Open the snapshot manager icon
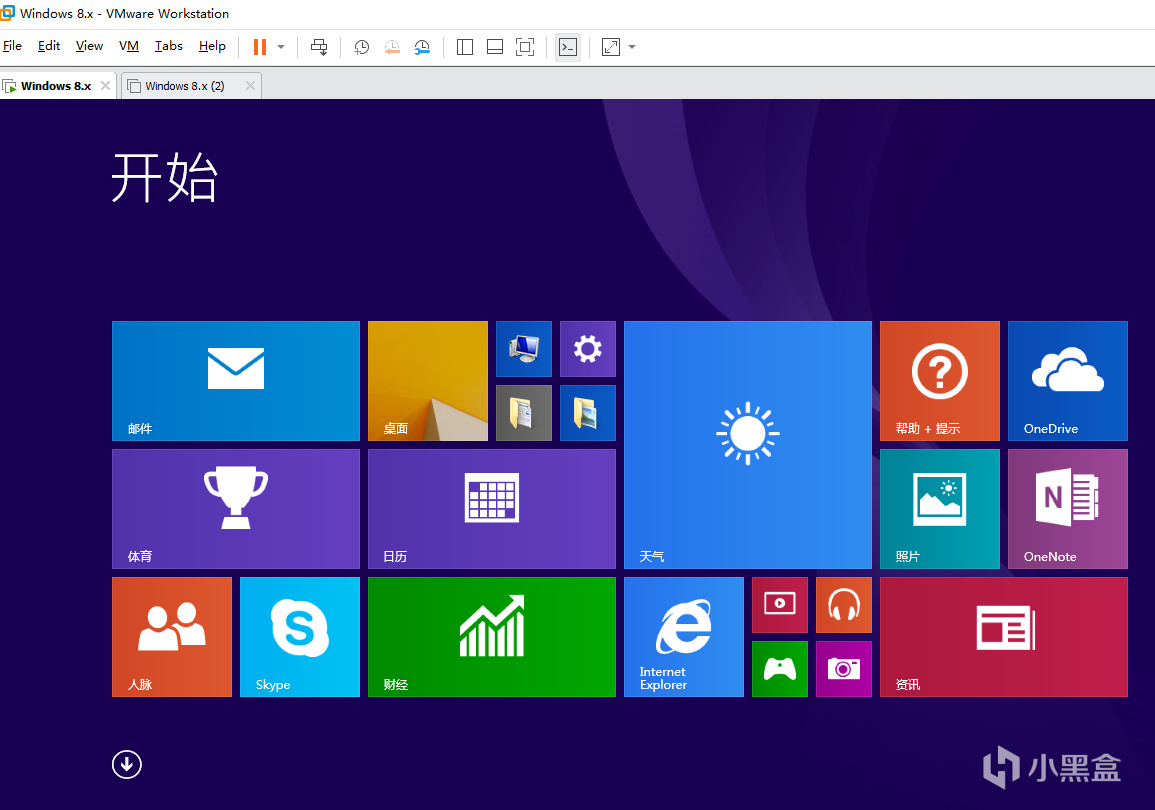 (x=422, y=47)
